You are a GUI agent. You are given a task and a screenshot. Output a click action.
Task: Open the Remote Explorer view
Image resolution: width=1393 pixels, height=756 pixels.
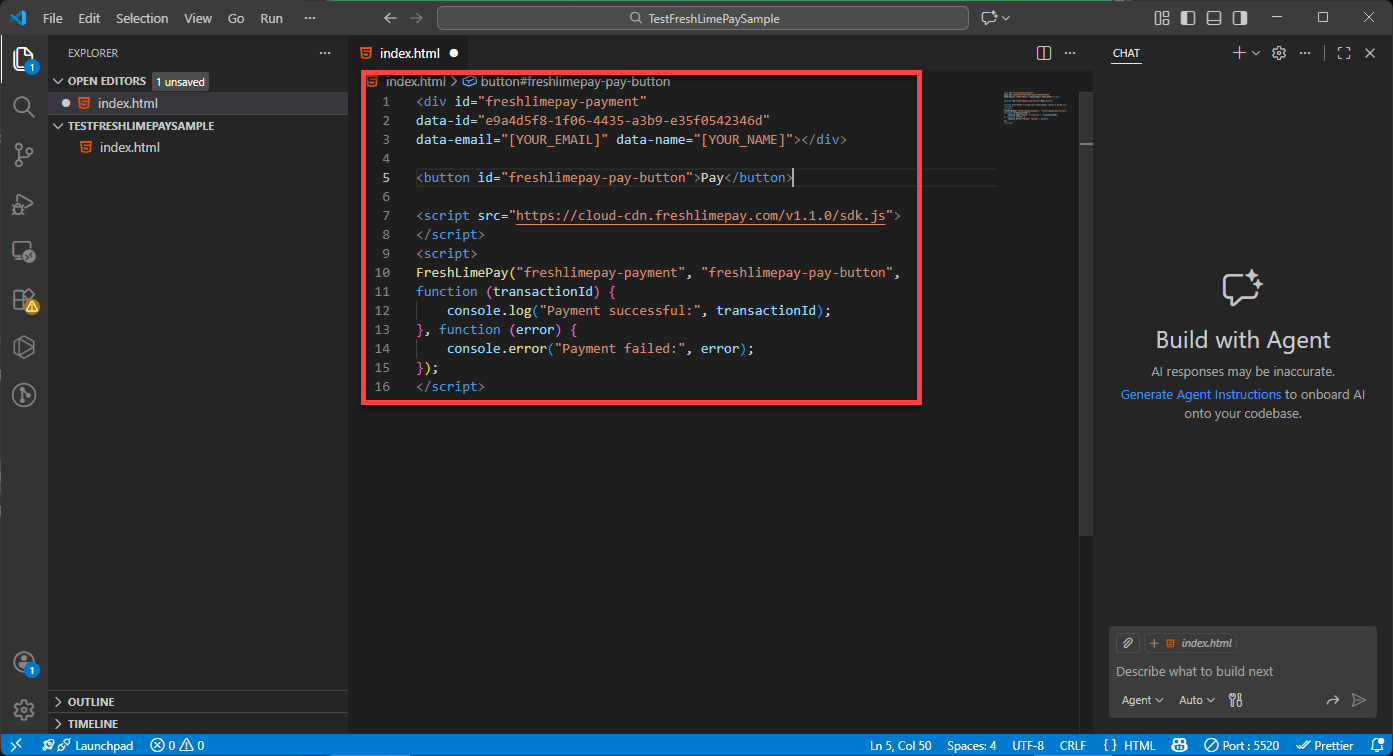click(x=23, y=251)
